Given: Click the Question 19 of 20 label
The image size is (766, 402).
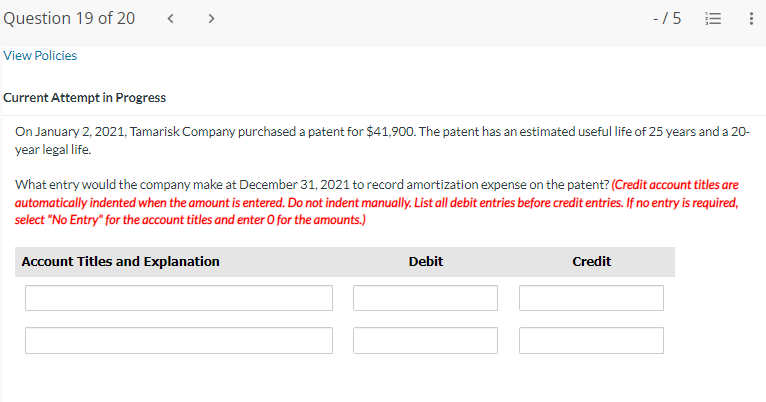Looking at the screenshot, I should (70, 19).
